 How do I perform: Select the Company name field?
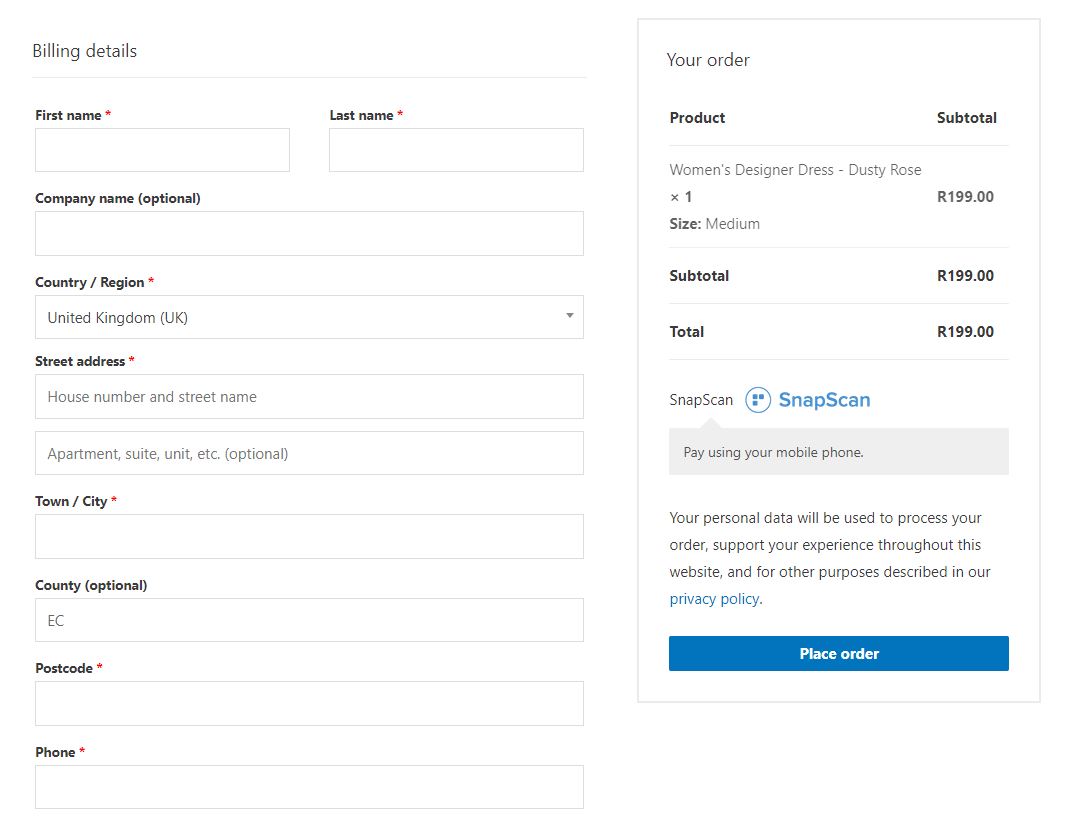click(x=309, y=233)
